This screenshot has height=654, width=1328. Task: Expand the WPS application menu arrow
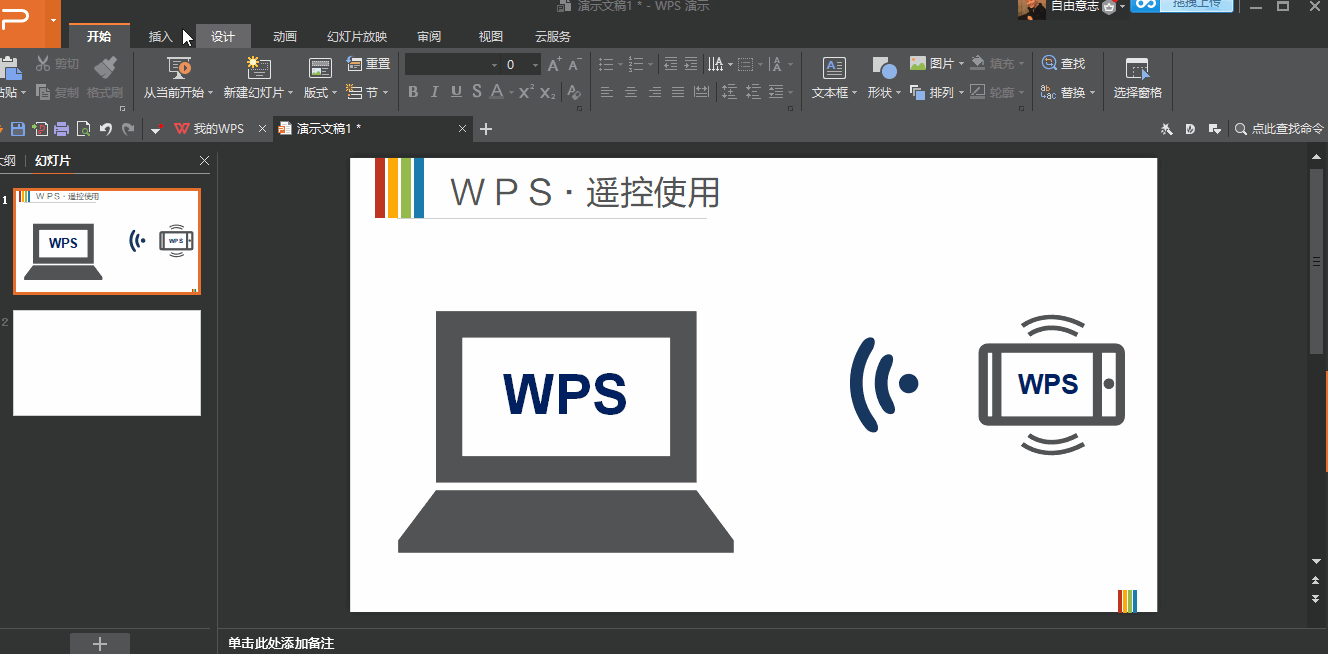pyautogui.click(x=53, y=19)
